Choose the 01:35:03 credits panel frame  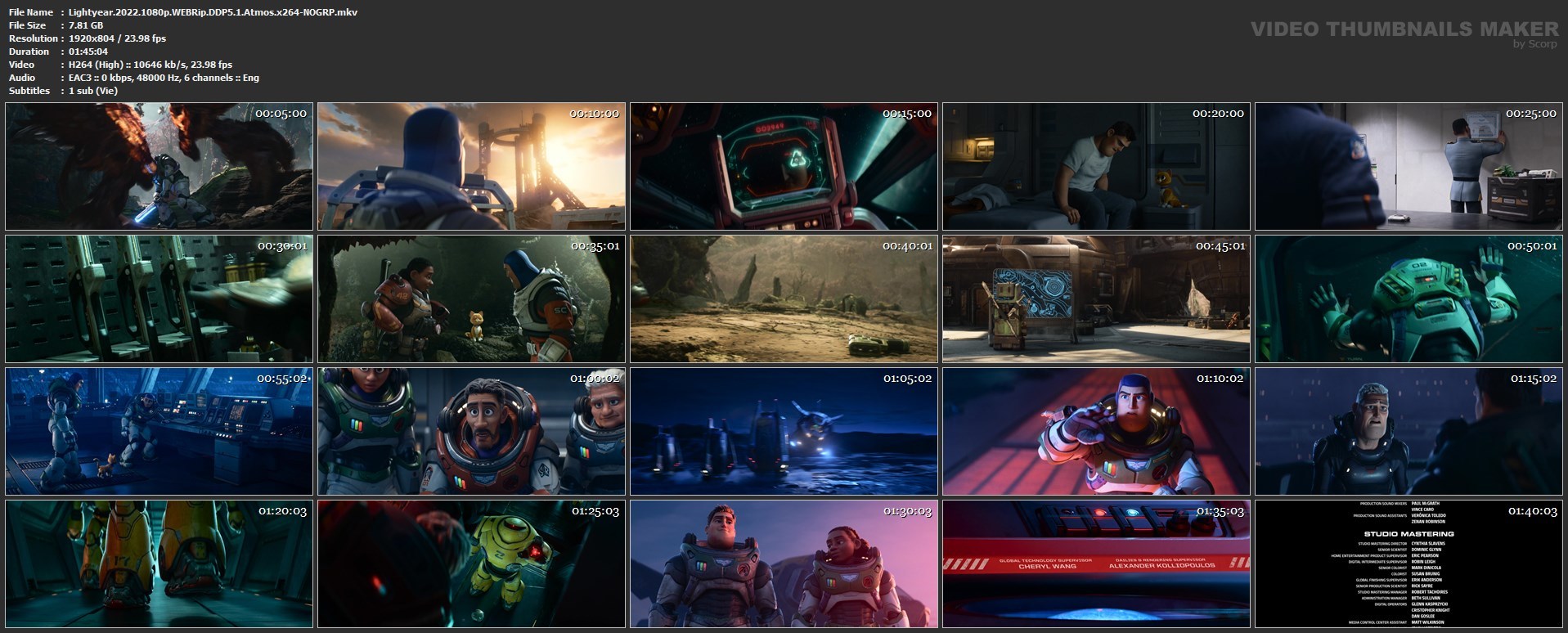[x=1097, y=564]
